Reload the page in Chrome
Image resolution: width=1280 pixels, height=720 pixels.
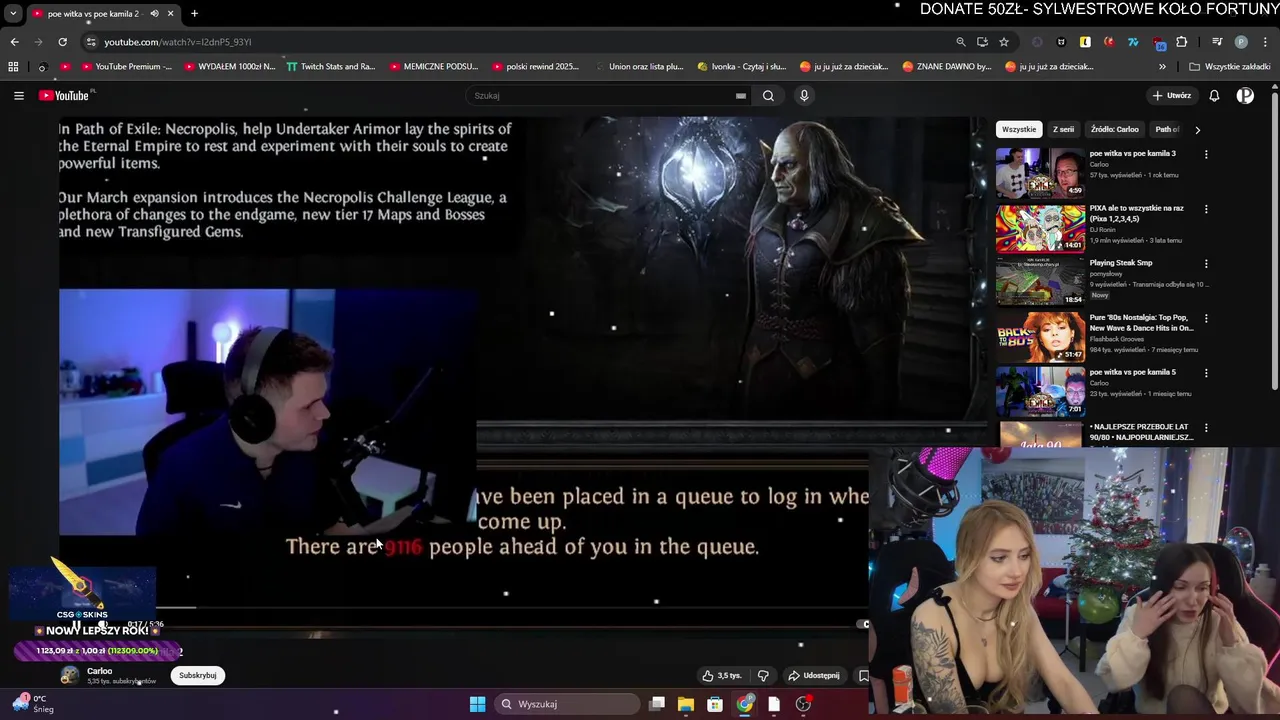(x=62, y=42)
